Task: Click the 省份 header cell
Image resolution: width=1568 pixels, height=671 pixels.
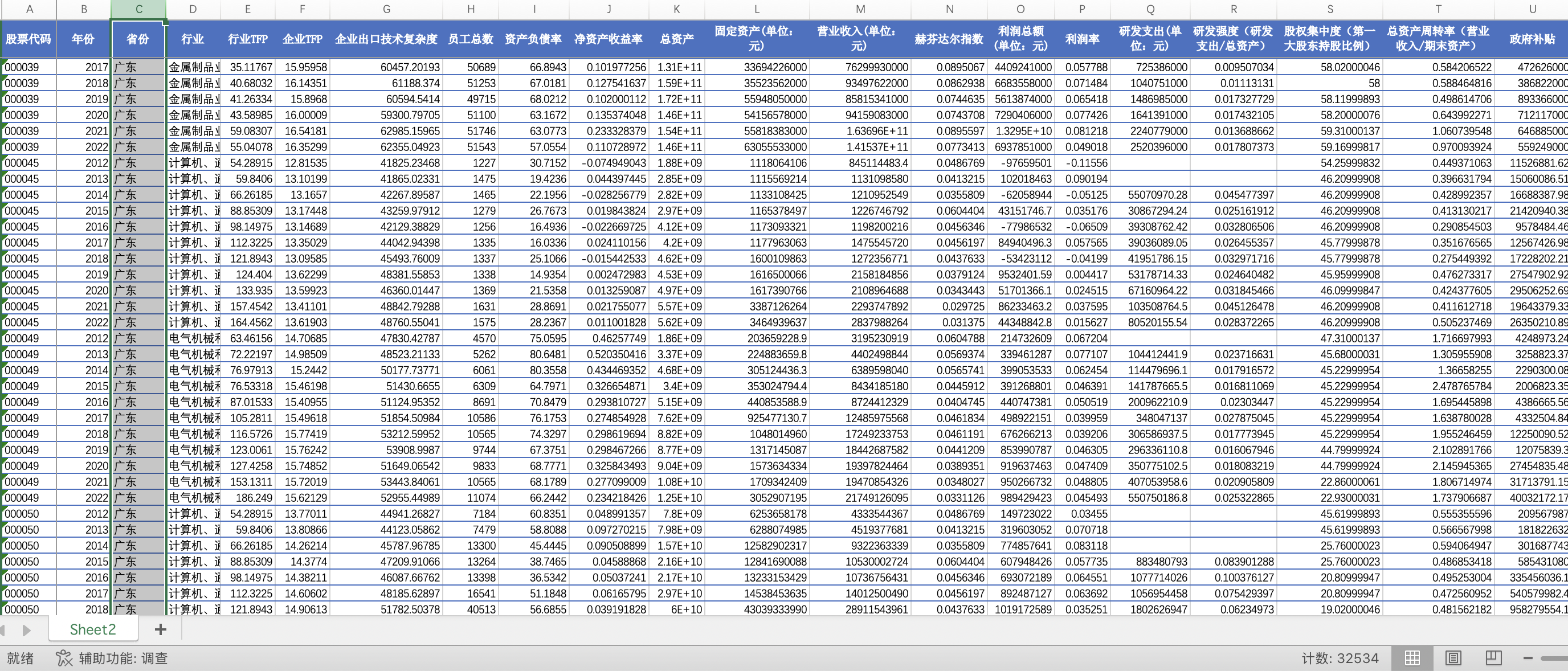Action: coord(138,39)
